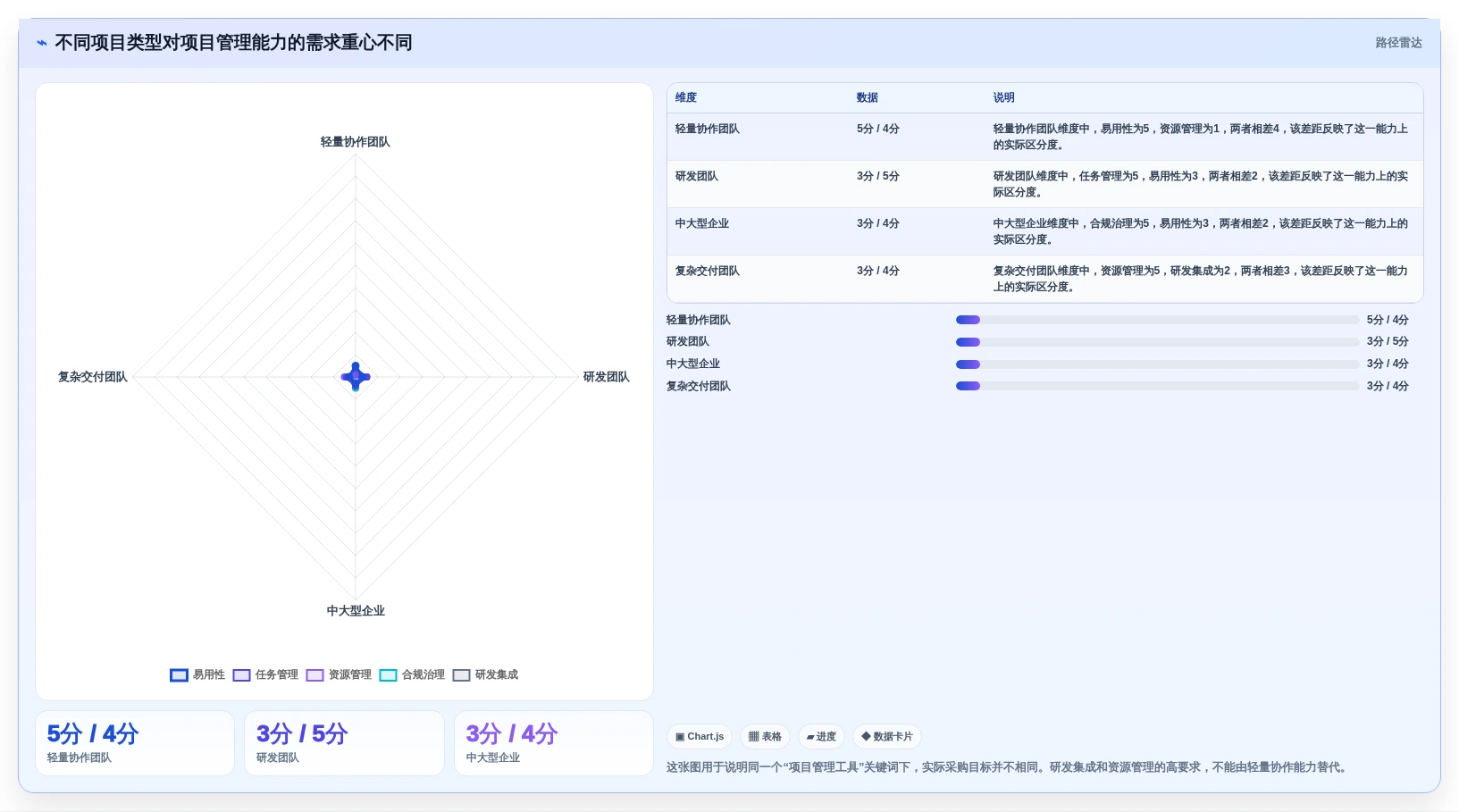Select the 轻量协作团队 table row cell
1459x812 pixels.
point(708,130)
